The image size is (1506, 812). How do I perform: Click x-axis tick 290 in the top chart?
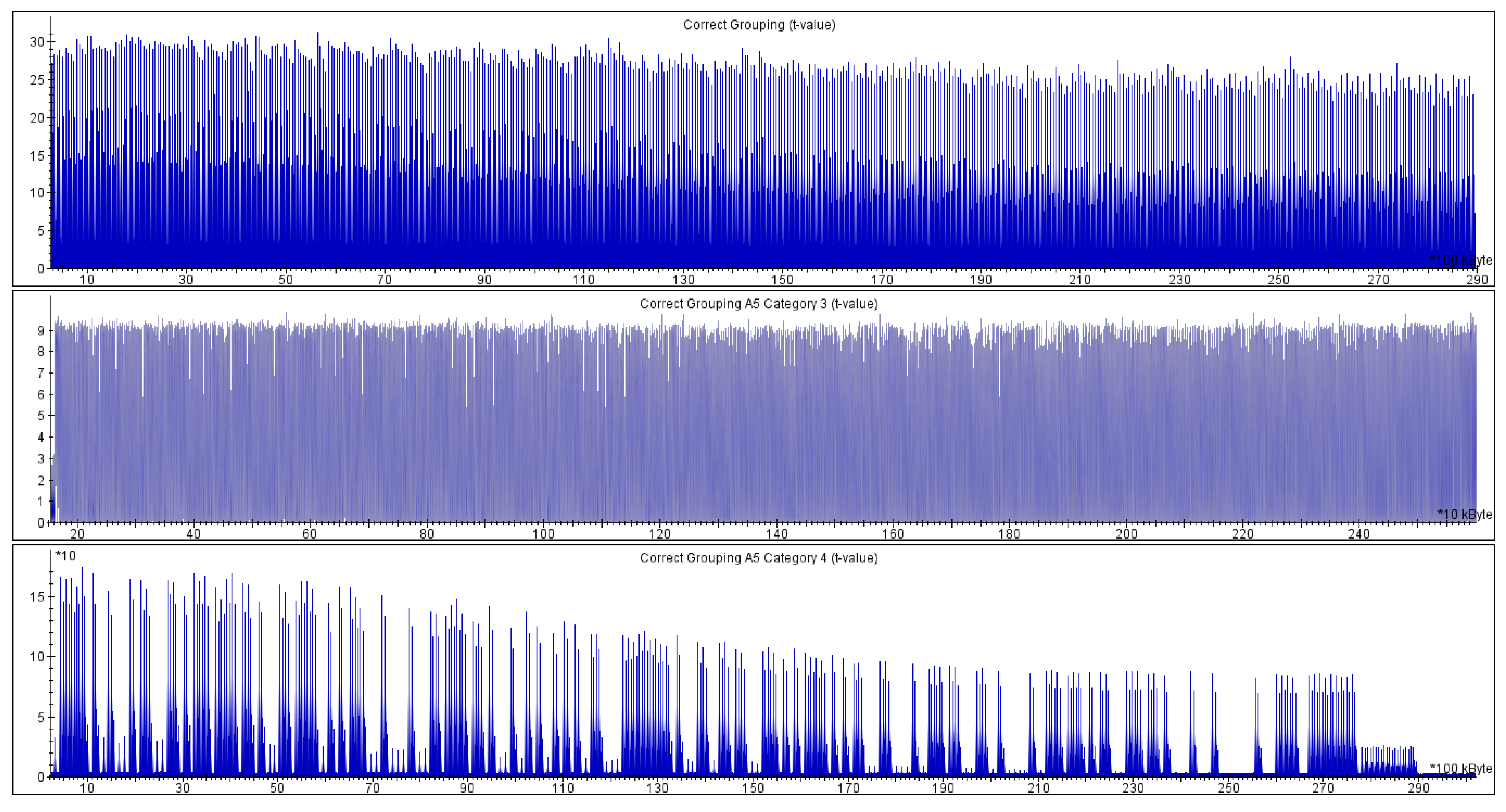1477,280
